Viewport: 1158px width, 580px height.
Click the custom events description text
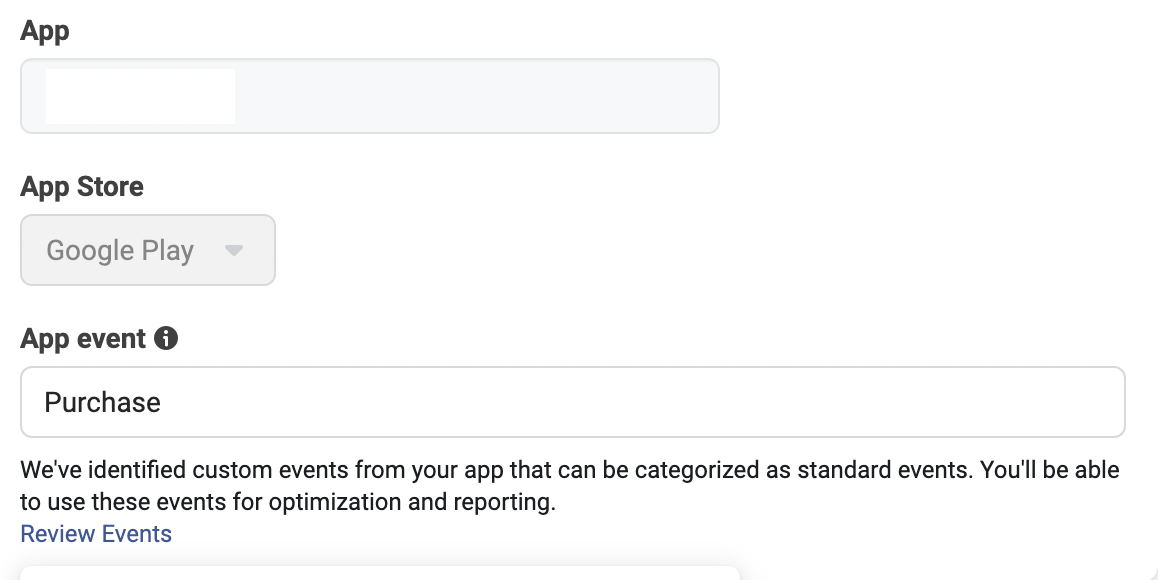(x=569, y=470)
